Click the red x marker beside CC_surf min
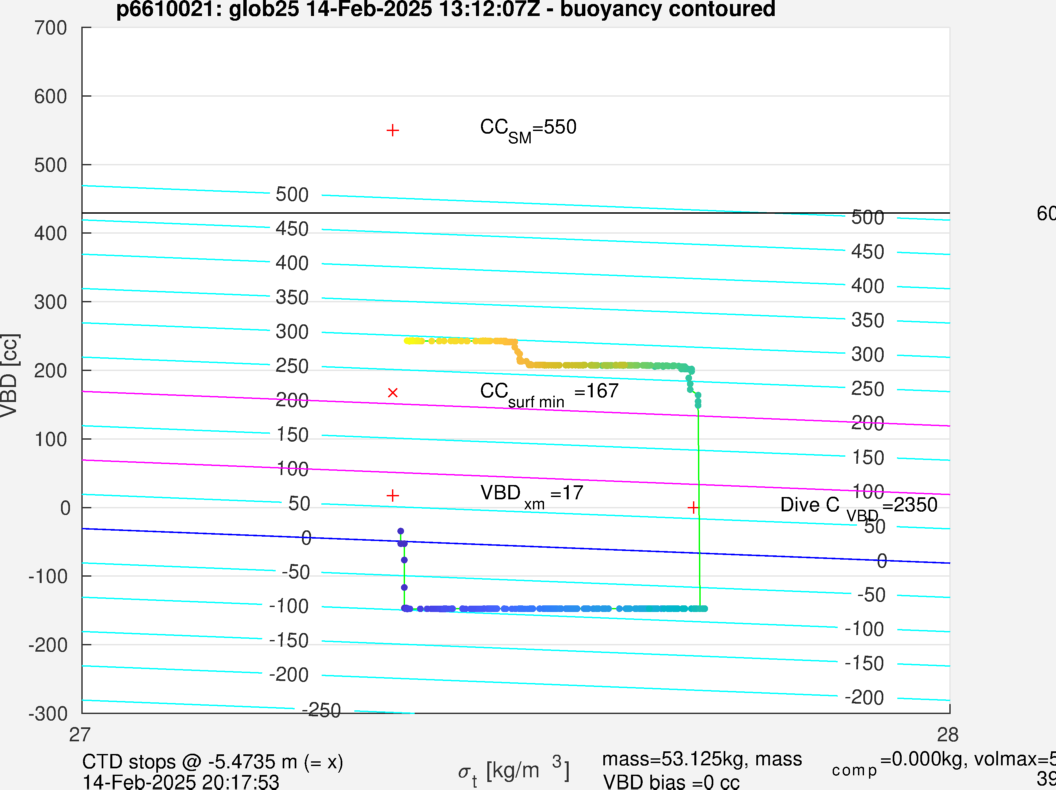 [x=393, y=392]
